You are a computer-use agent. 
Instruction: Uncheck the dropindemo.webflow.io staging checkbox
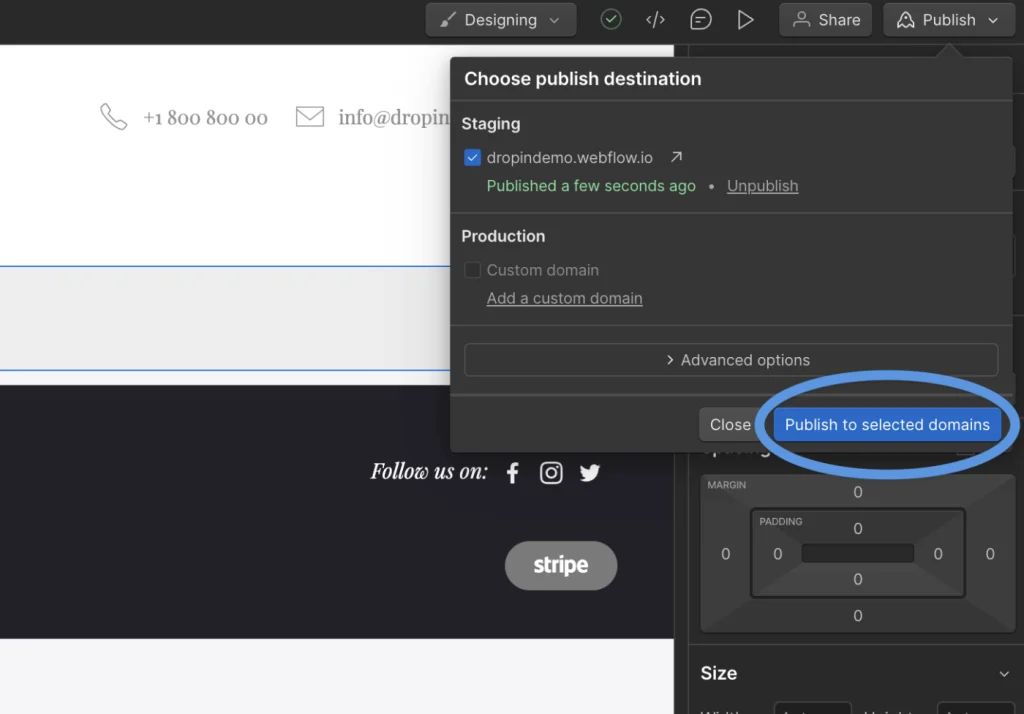coord(473,158)
